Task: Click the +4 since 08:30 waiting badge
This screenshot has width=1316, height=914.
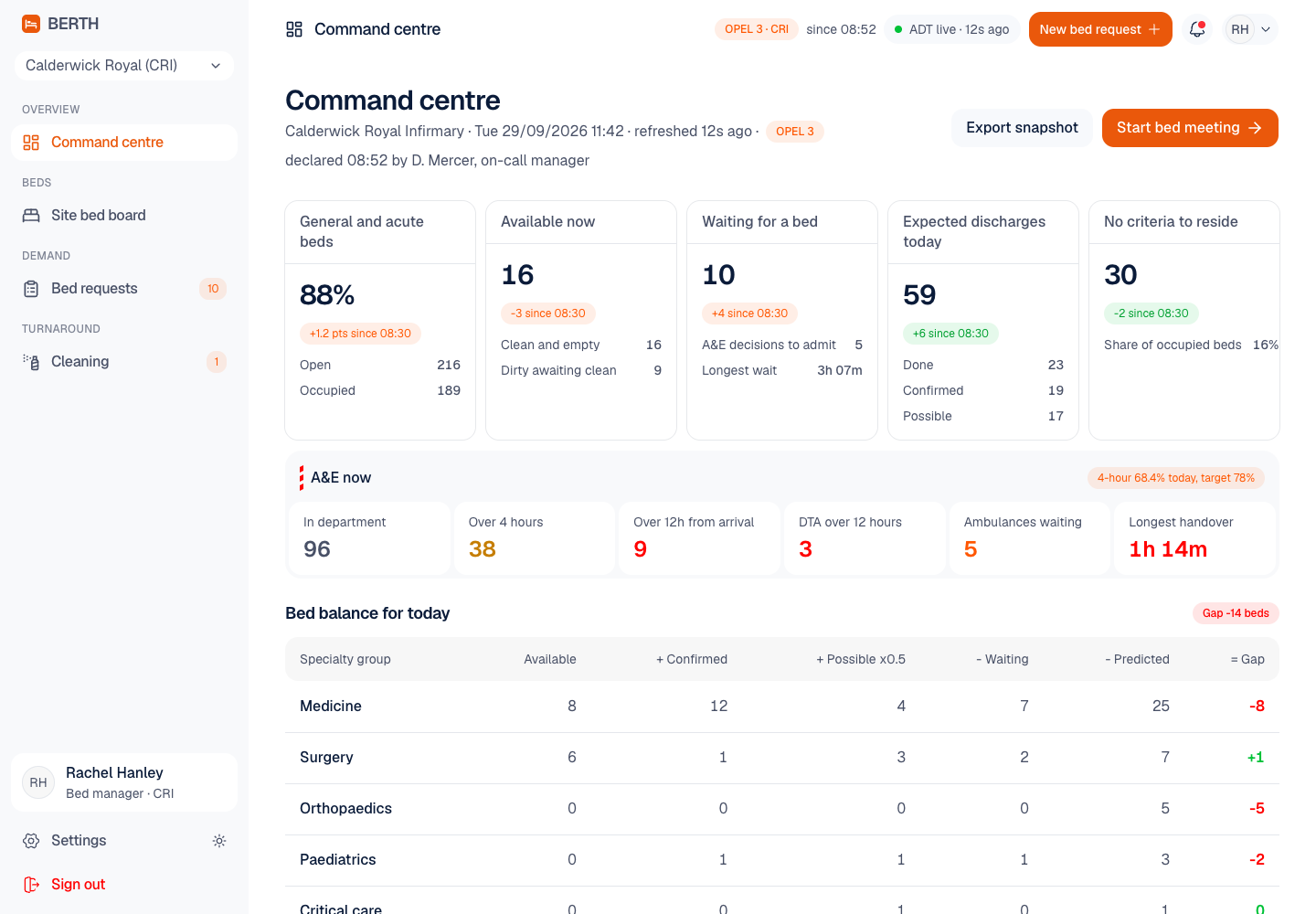Action: tap(749, 314)
